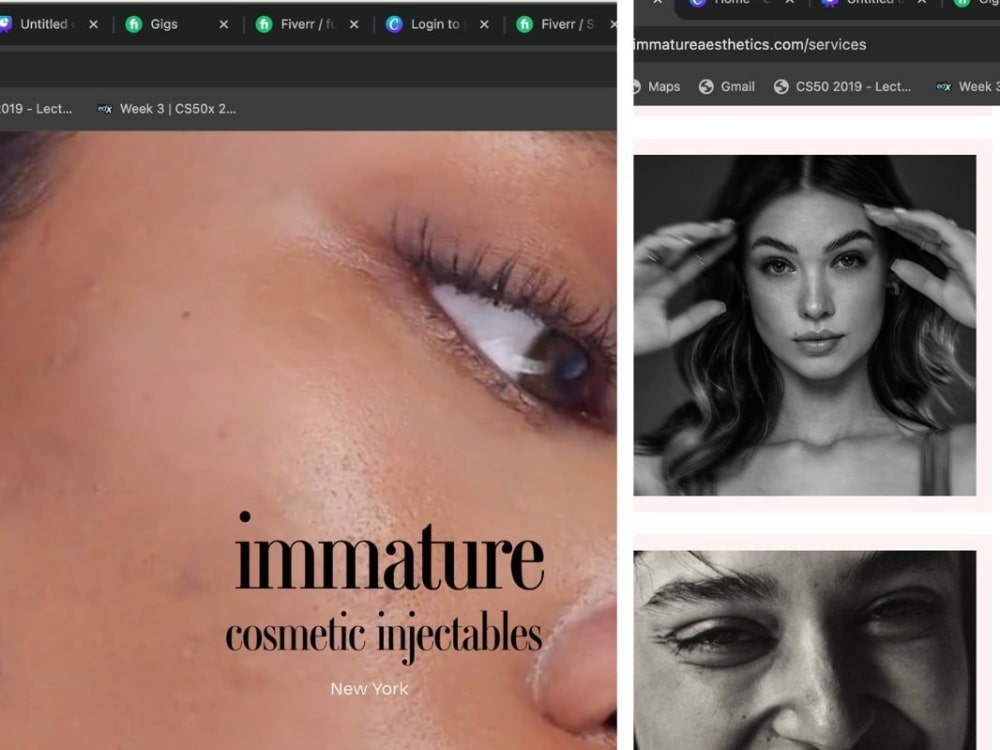1000x750 pixels.
Task: Switch to the Gigs tab in left window
Action: 164,24
